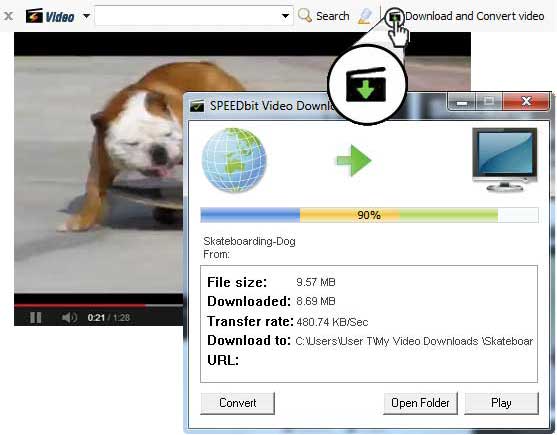Open the dropdown arrow next to Video logo
This screenshot has width=557, height=435.
86,16
